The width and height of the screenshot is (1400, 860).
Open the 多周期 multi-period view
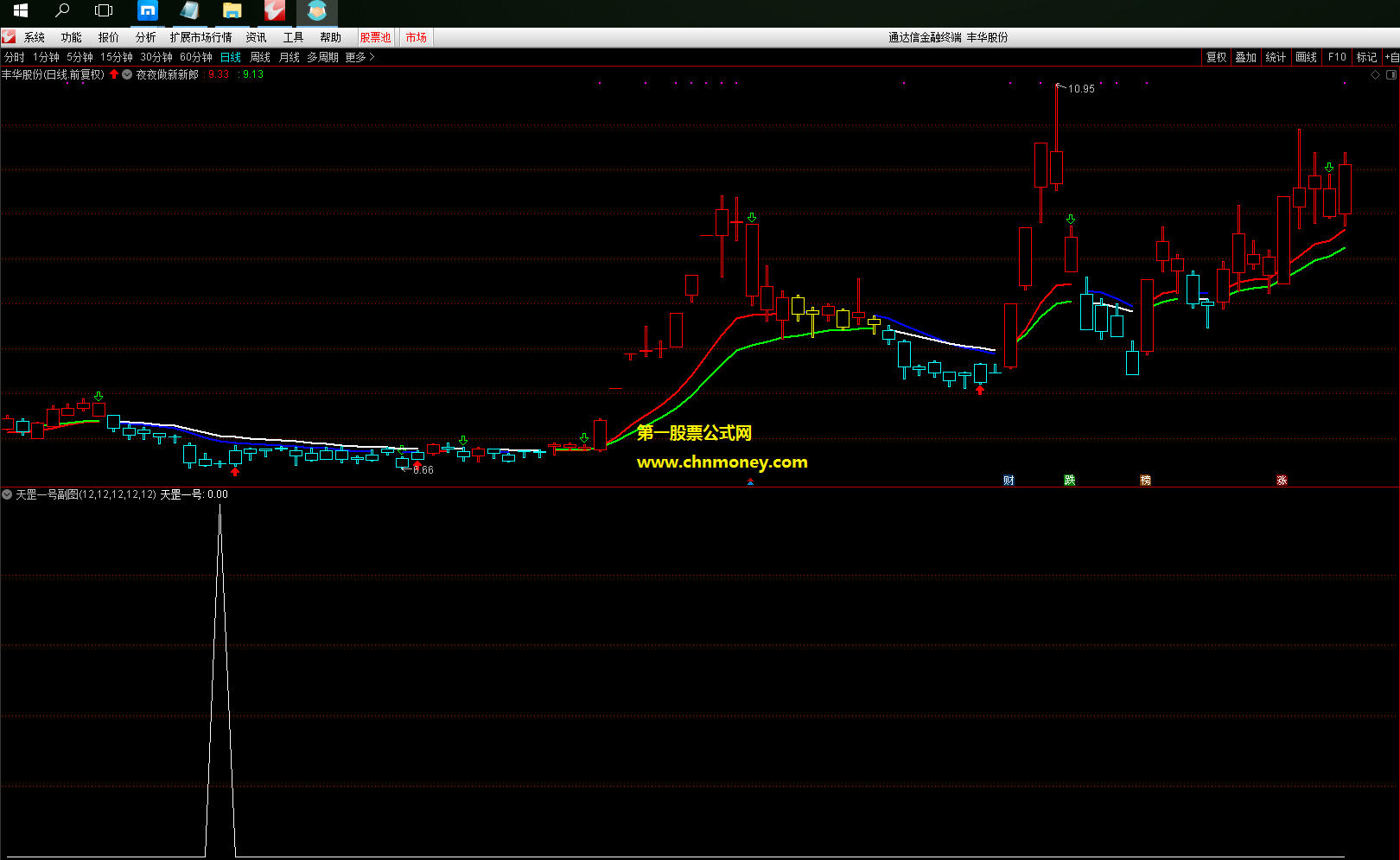[323, 57]
